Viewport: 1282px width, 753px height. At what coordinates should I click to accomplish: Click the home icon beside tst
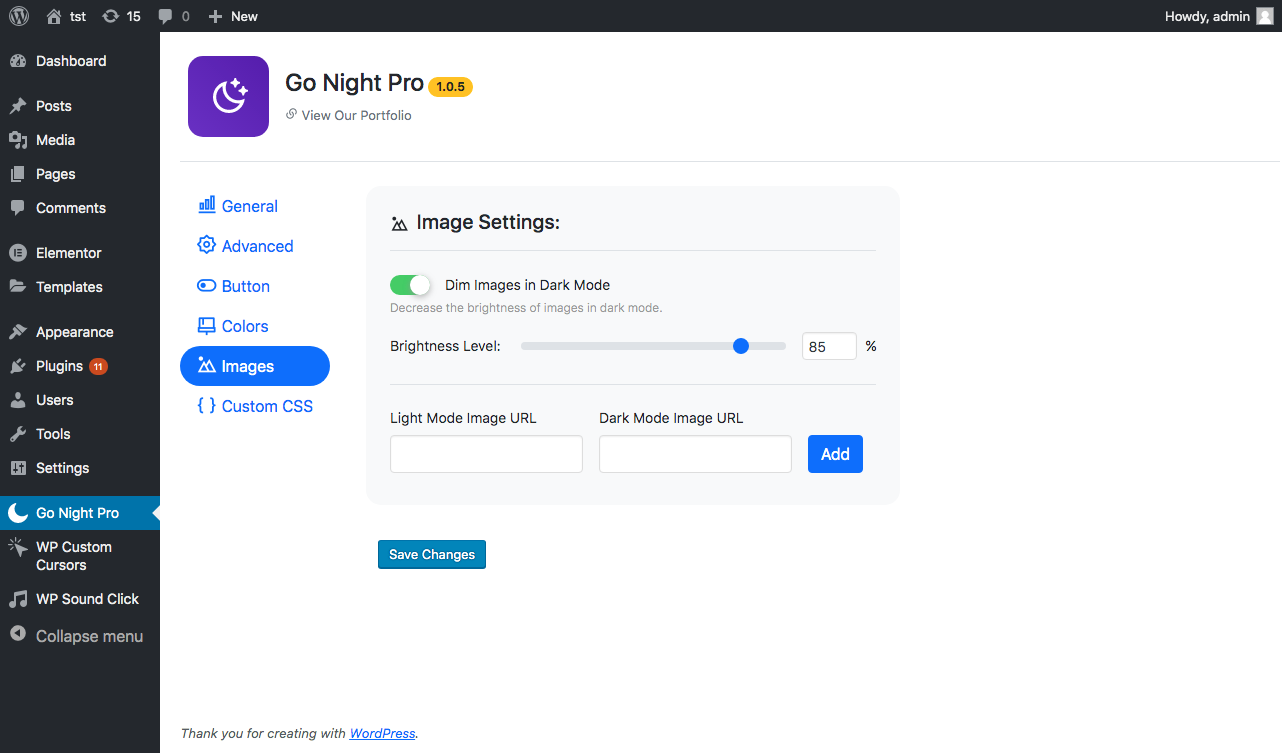coord(54,16)
